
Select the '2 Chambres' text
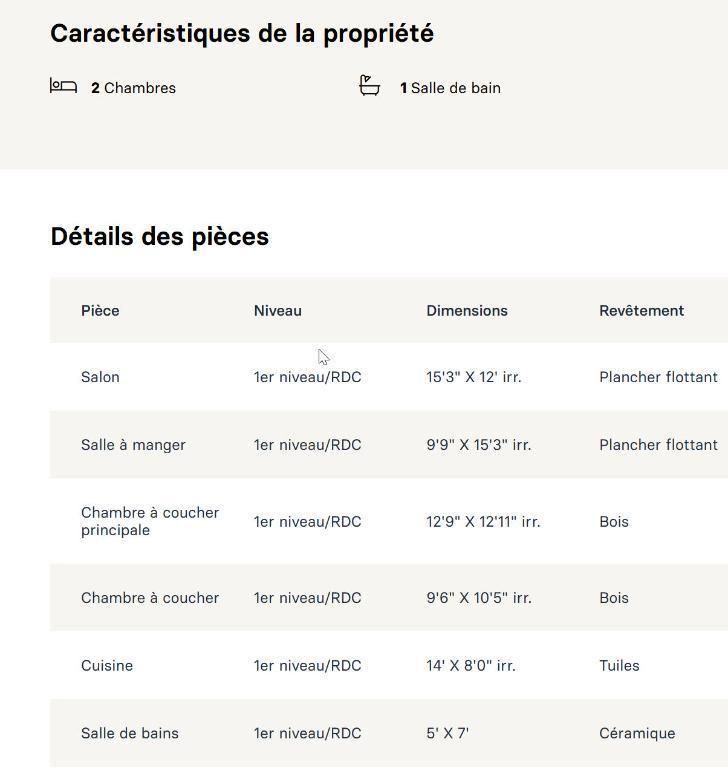(133, 88)
